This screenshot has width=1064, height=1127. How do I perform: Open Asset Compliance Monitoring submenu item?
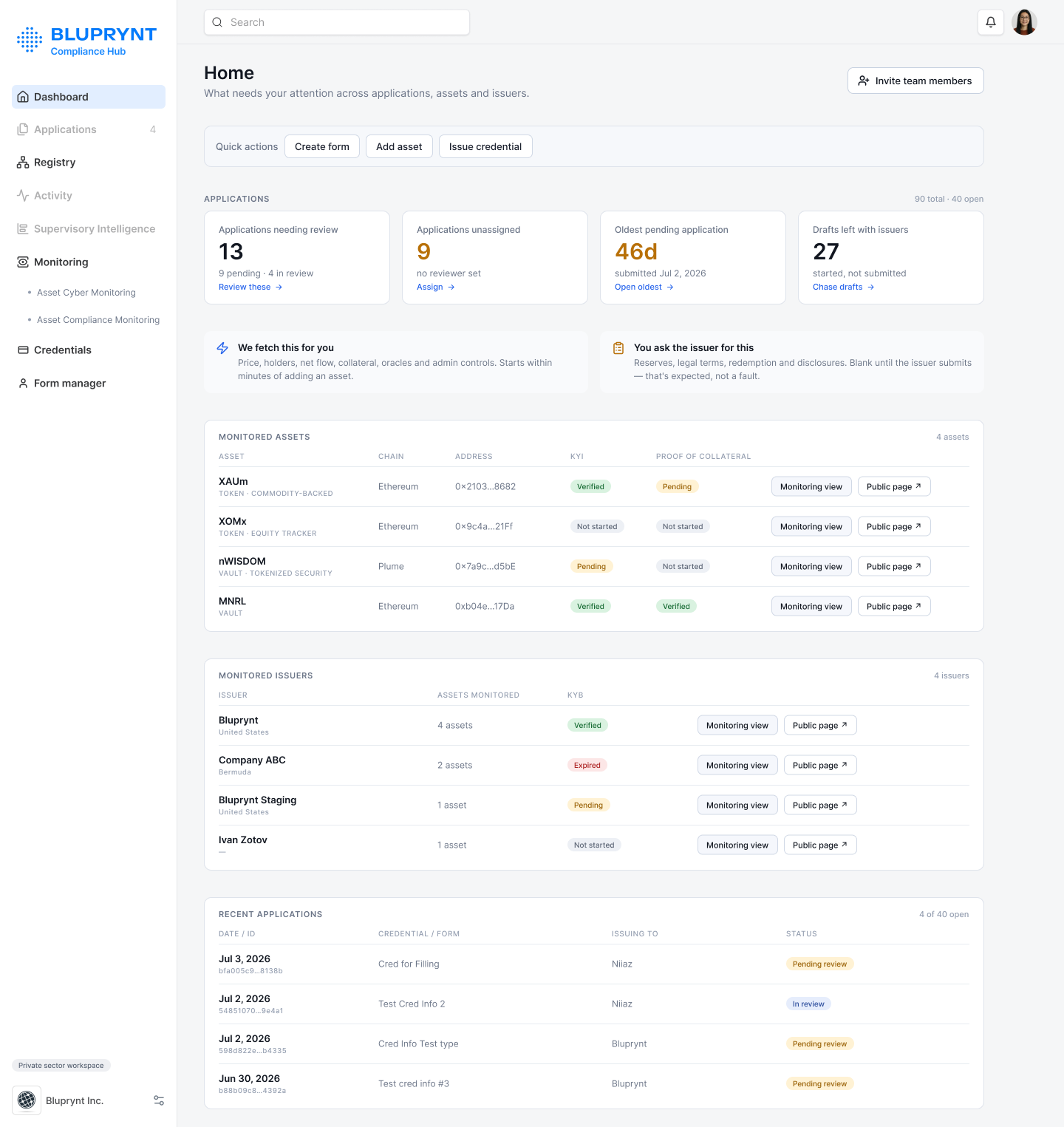[98, 320]
